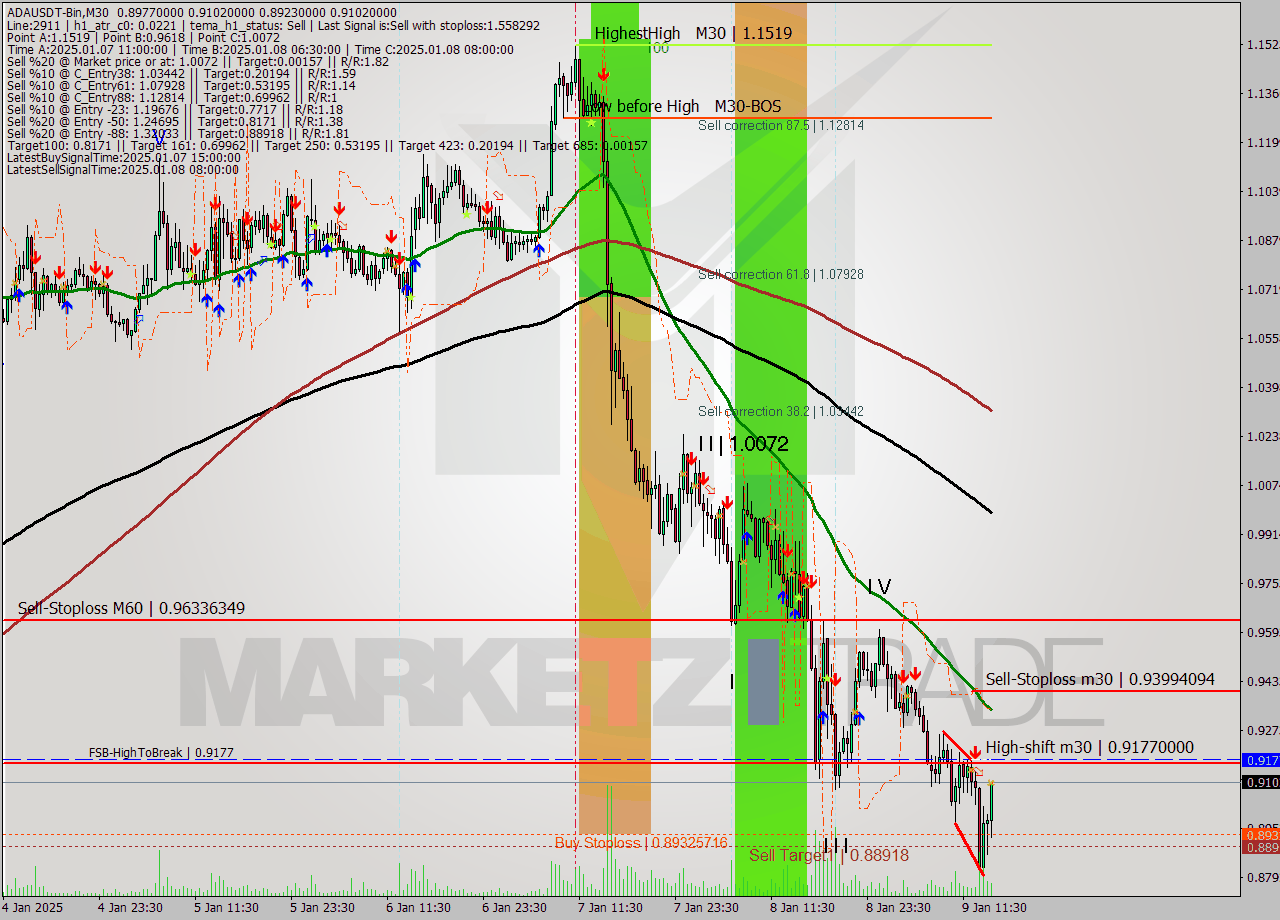Click the 6 Jan 23:30 time axis label
The height and width of the screenshot is (920, 1280).
point(514,908)
